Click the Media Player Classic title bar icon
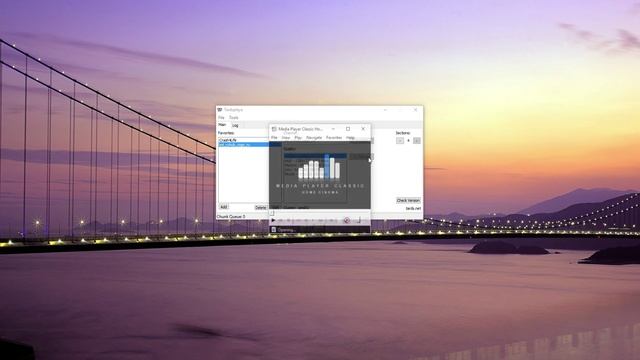This screenshot has height=360, width=640. tap(274, 129)
